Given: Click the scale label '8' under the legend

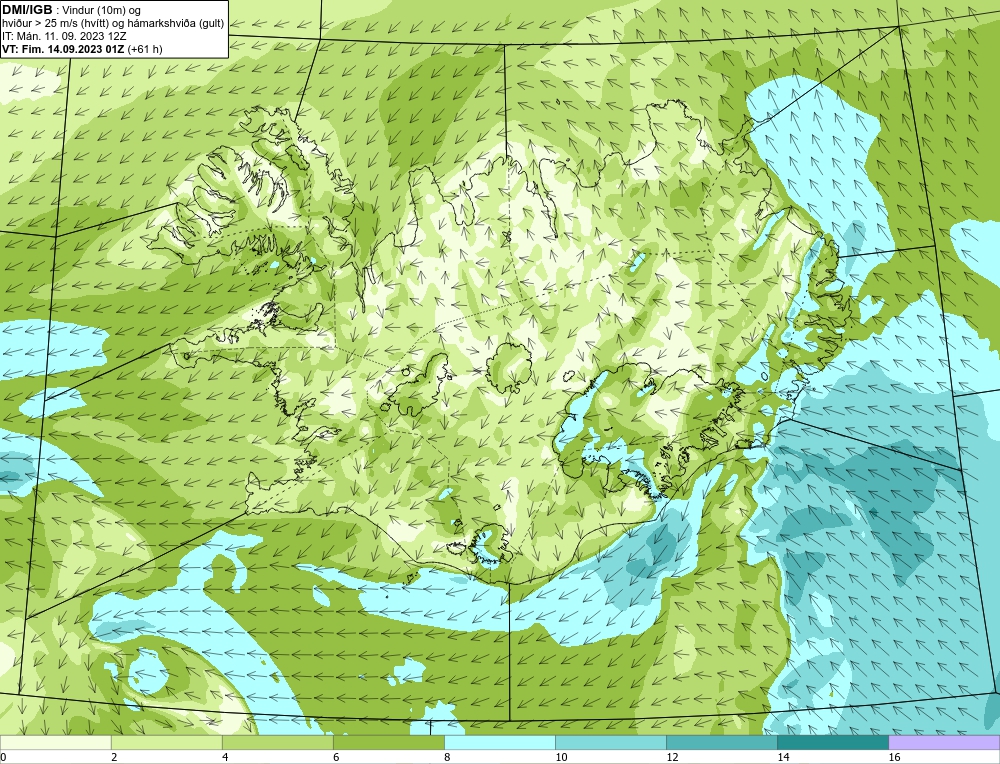Looking at the screenshot, I should (x=447, y=757).
